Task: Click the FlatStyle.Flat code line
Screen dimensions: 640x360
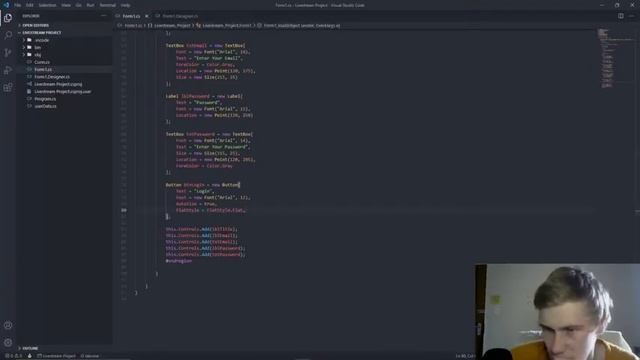Action: (x=211, y=210)
